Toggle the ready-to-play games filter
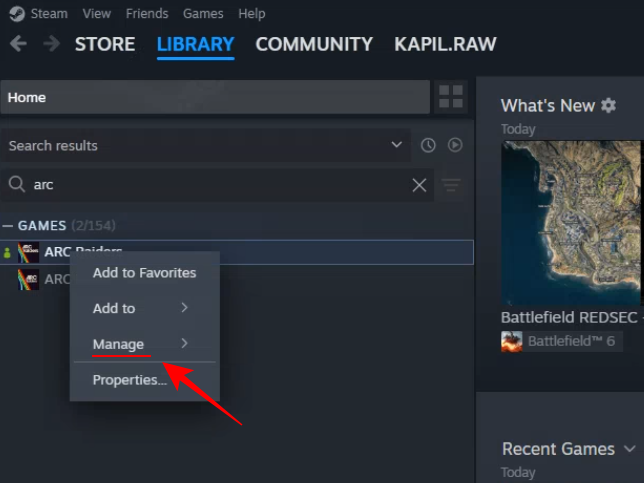Screen dimensions: 644x483 (455, 145)
